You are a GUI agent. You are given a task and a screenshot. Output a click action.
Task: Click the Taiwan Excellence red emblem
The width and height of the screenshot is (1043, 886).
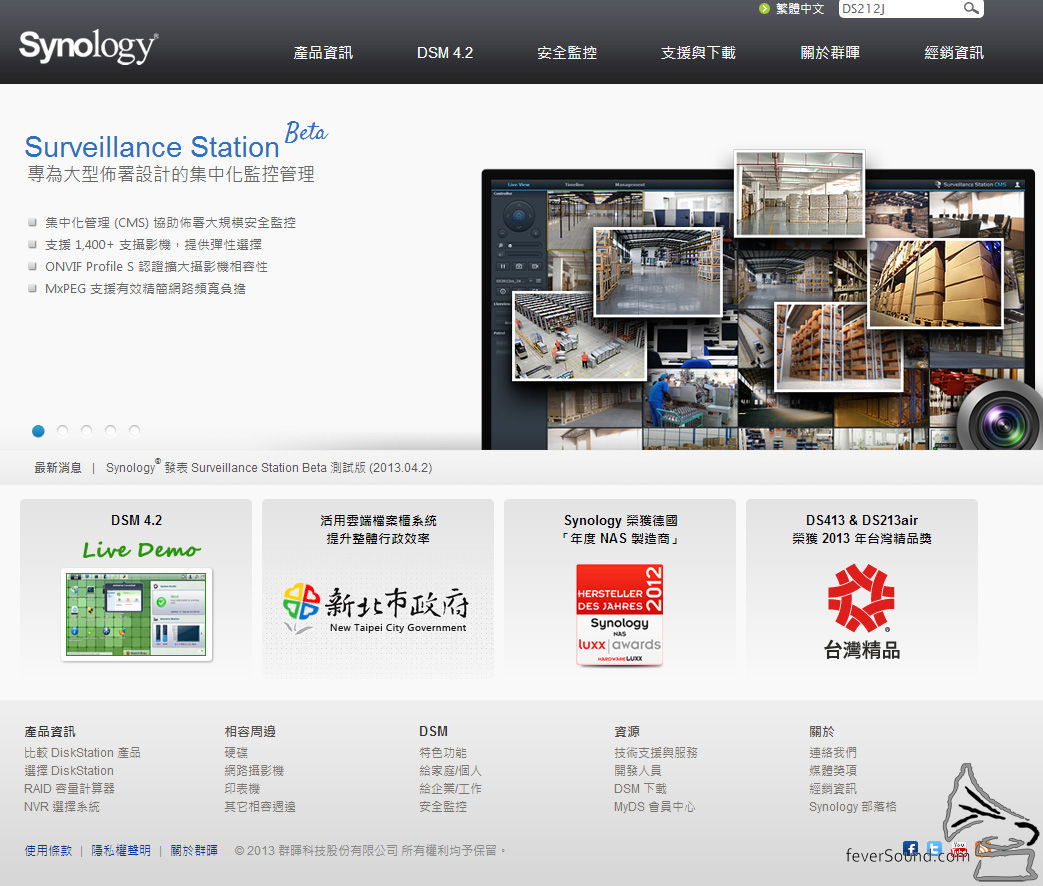tap(861, 597)
